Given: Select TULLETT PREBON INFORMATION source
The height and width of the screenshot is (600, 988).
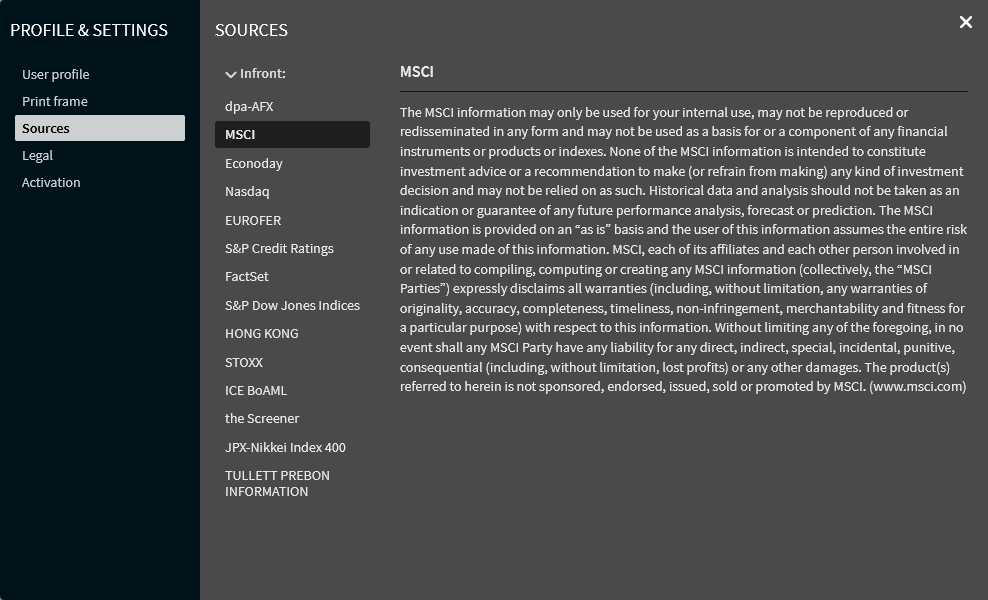Looking at the screenshot, I should coord(277,483).
